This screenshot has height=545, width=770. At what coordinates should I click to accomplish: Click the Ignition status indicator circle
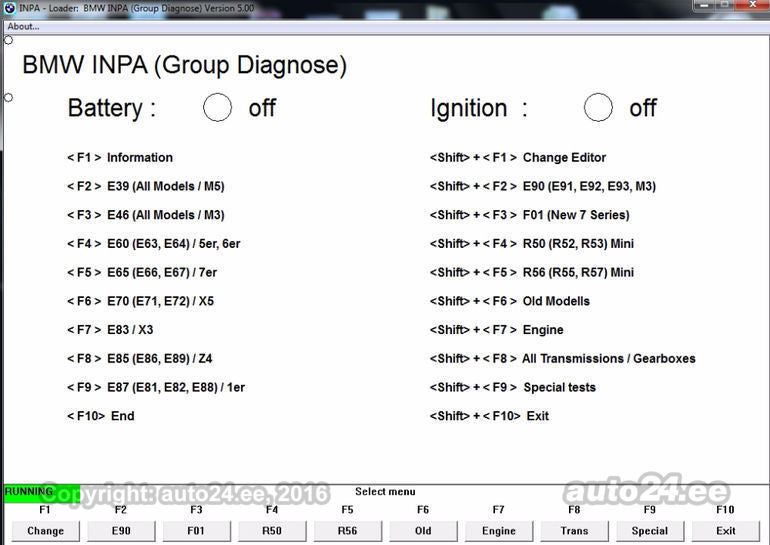click(x=598, y=108)
